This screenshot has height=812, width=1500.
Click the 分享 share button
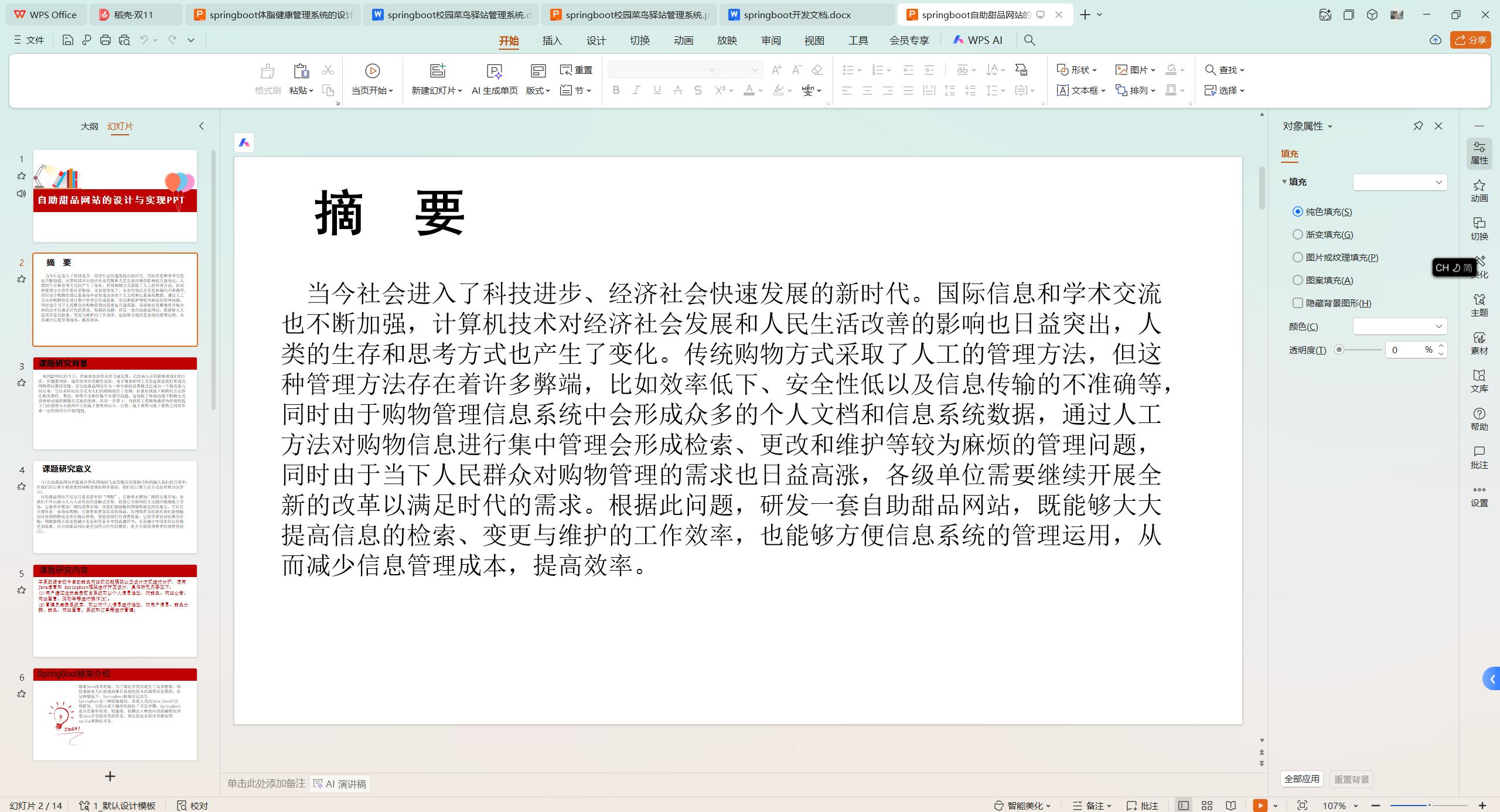pos(1470,40)
